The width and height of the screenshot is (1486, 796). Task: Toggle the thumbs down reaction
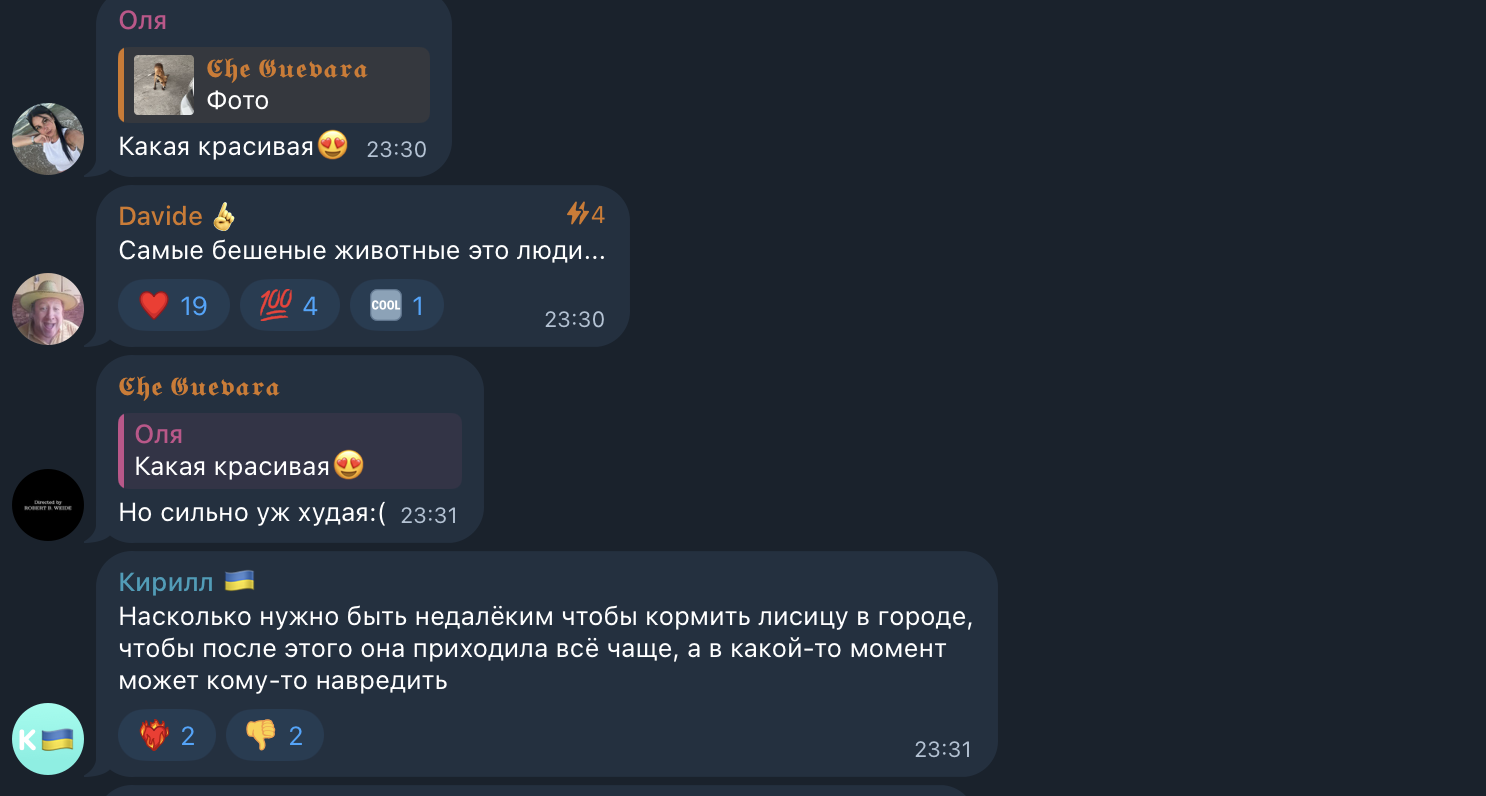point(275,736)
